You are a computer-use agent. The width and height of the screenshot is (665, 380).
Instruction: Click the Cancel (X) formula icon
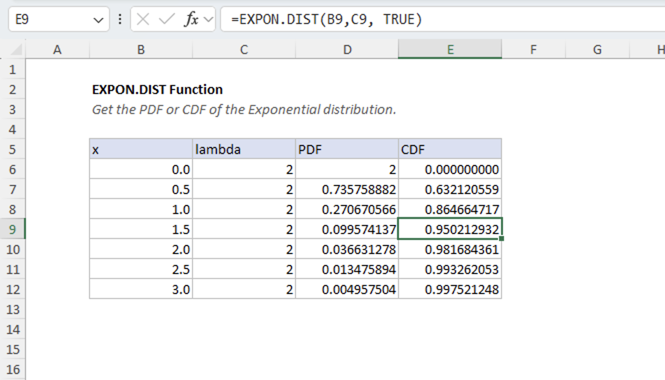tap(143, 19)
